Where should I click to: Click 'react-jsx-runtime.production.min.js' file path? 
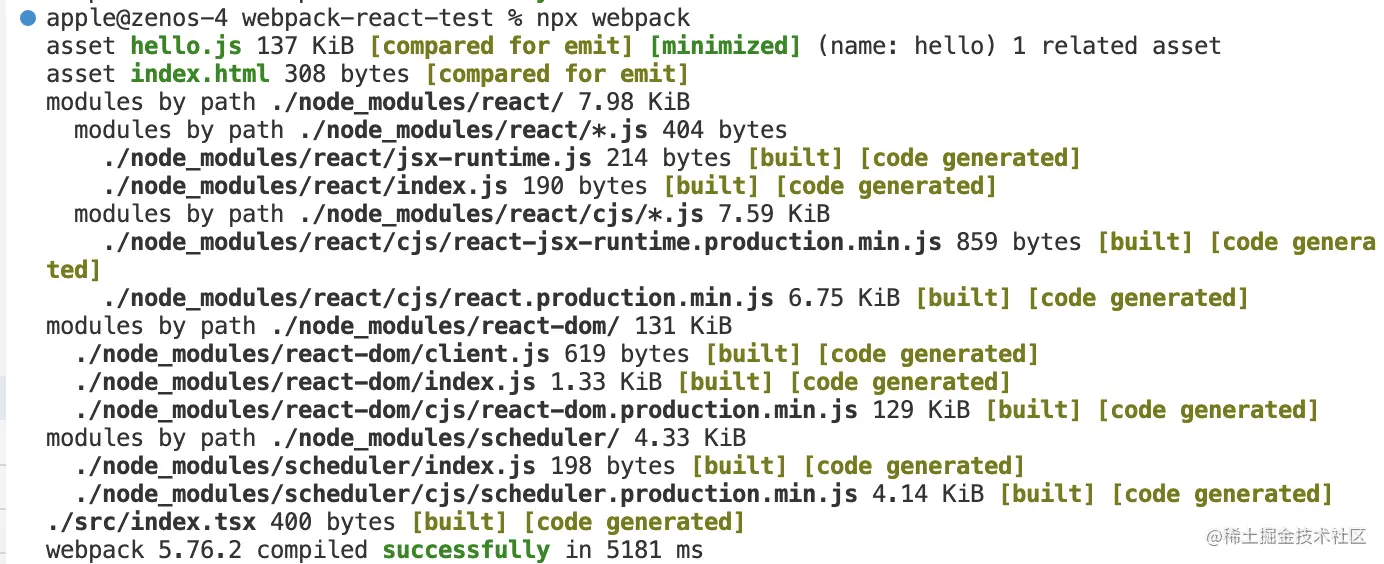(x=522, y=242)
